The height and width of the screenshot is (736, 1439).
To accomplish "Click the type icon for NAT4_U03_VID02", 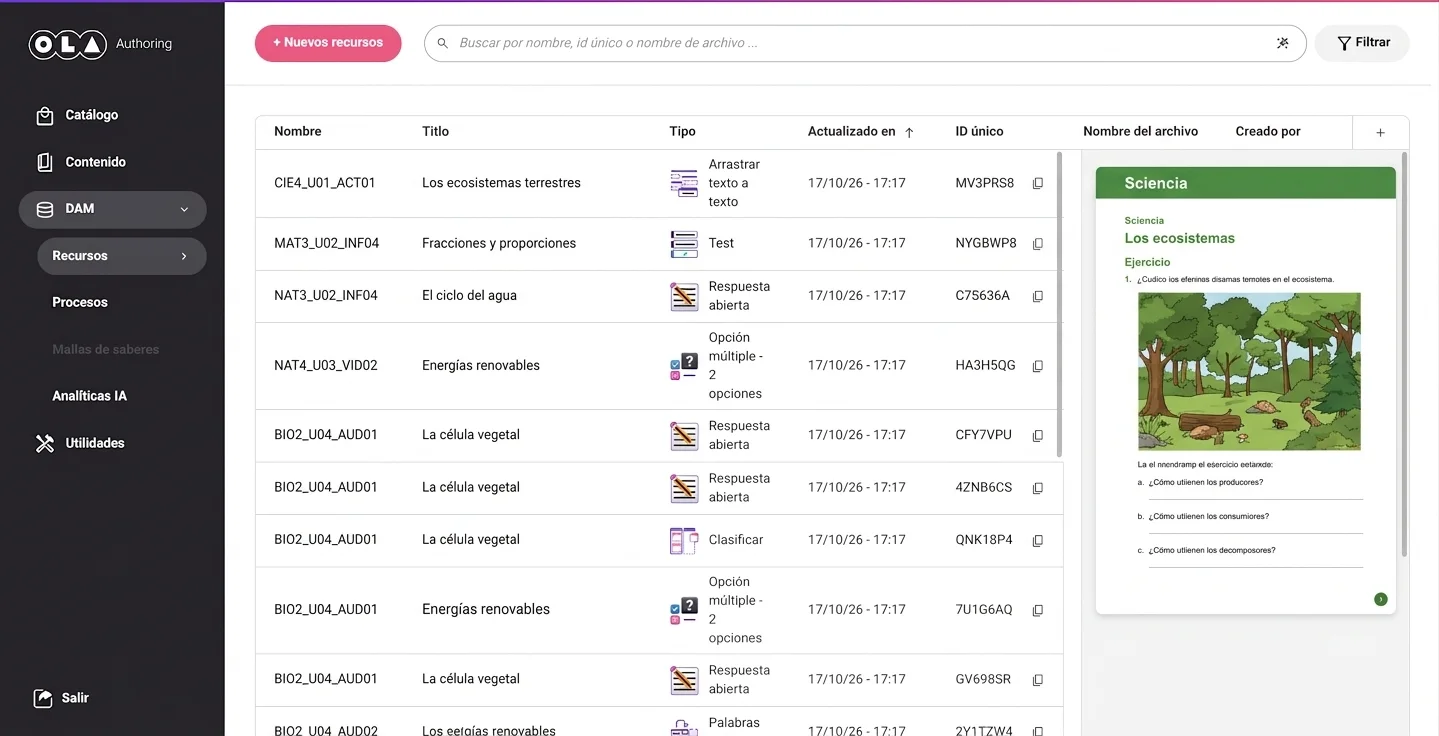I will (x=684, y=366).
